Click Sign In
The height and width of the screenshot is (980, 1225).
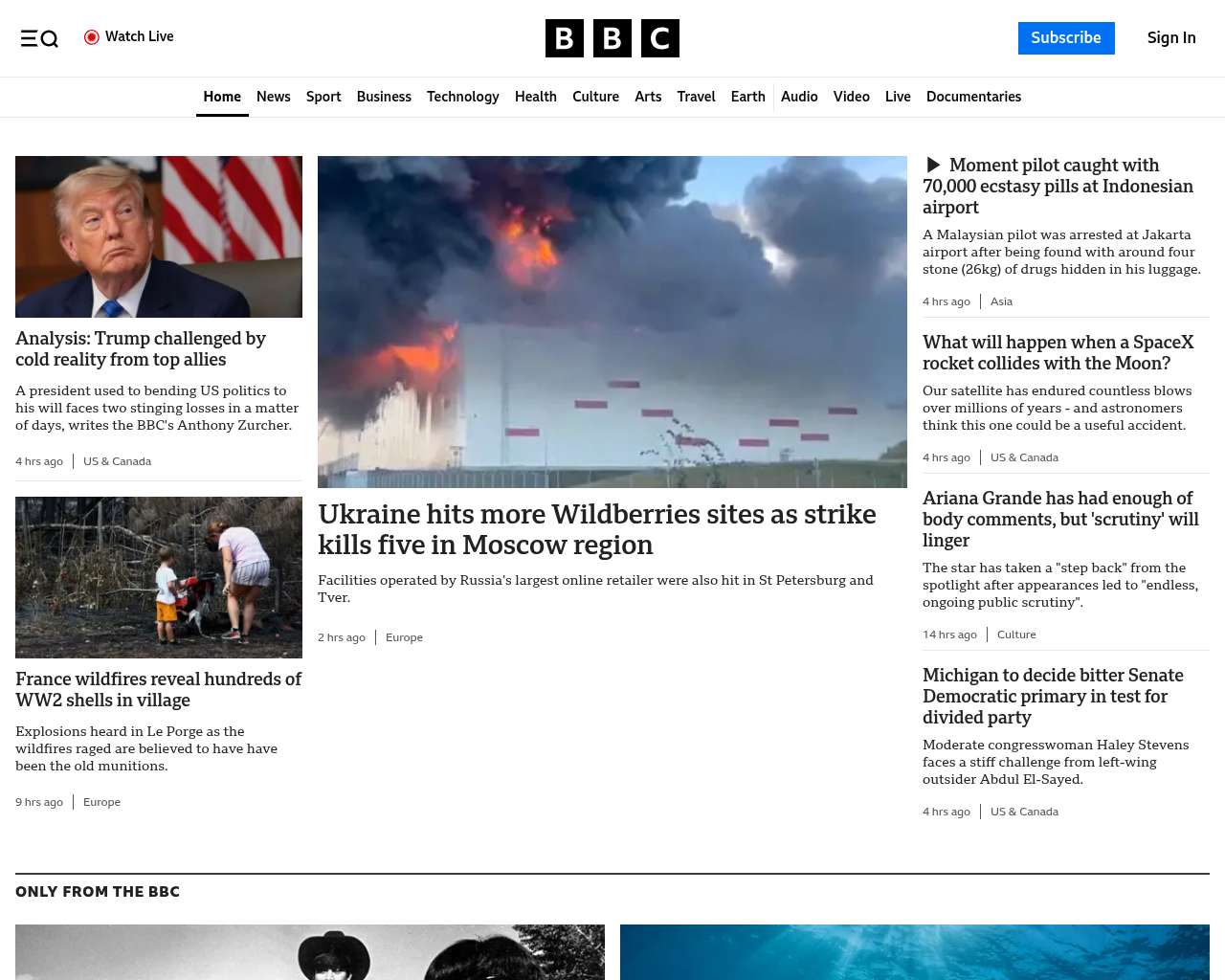pyautogui.click(x=1171, y=38)
